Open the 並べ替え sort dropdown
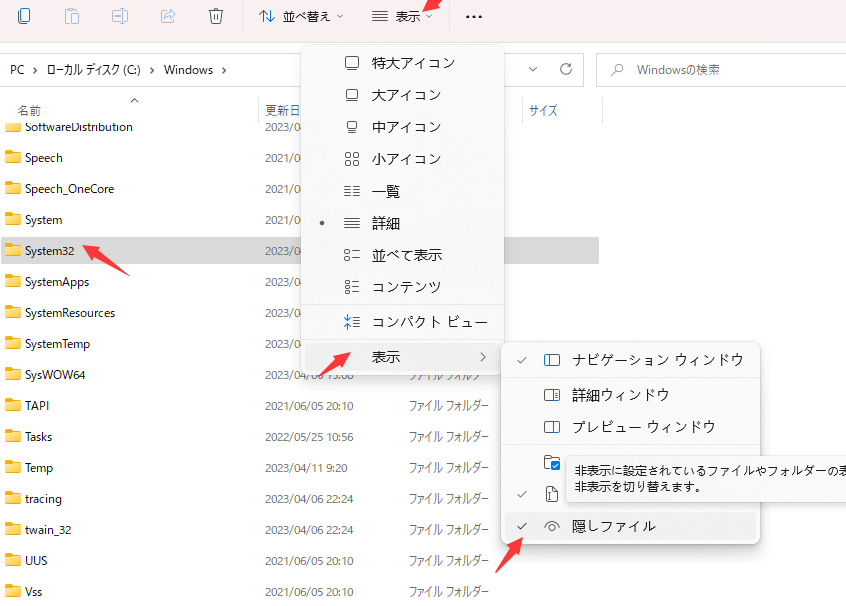Image resolution: width=846 pixels, height=606 pixels. tap(300, 16)
